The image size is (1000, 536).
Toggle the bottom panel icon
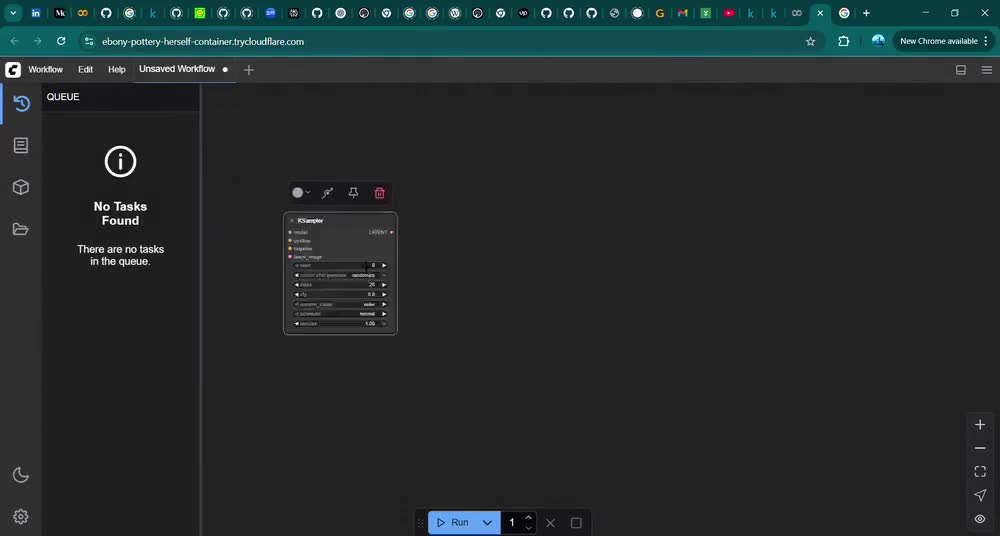(960, 70)
